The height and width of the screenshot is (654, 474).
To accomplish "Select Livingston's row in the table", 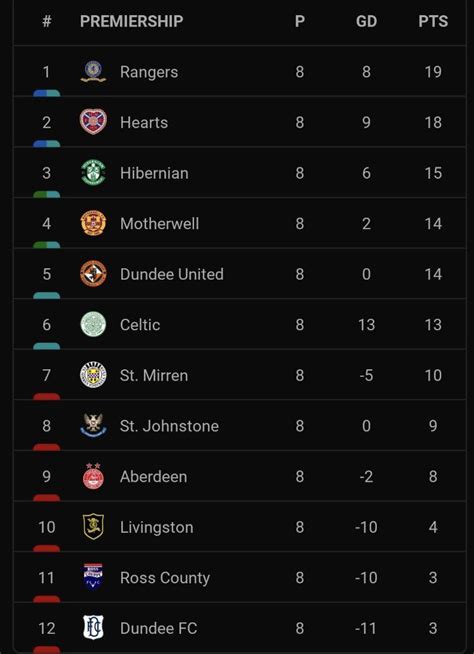I will pyautogui.click(x=240, y=526).
